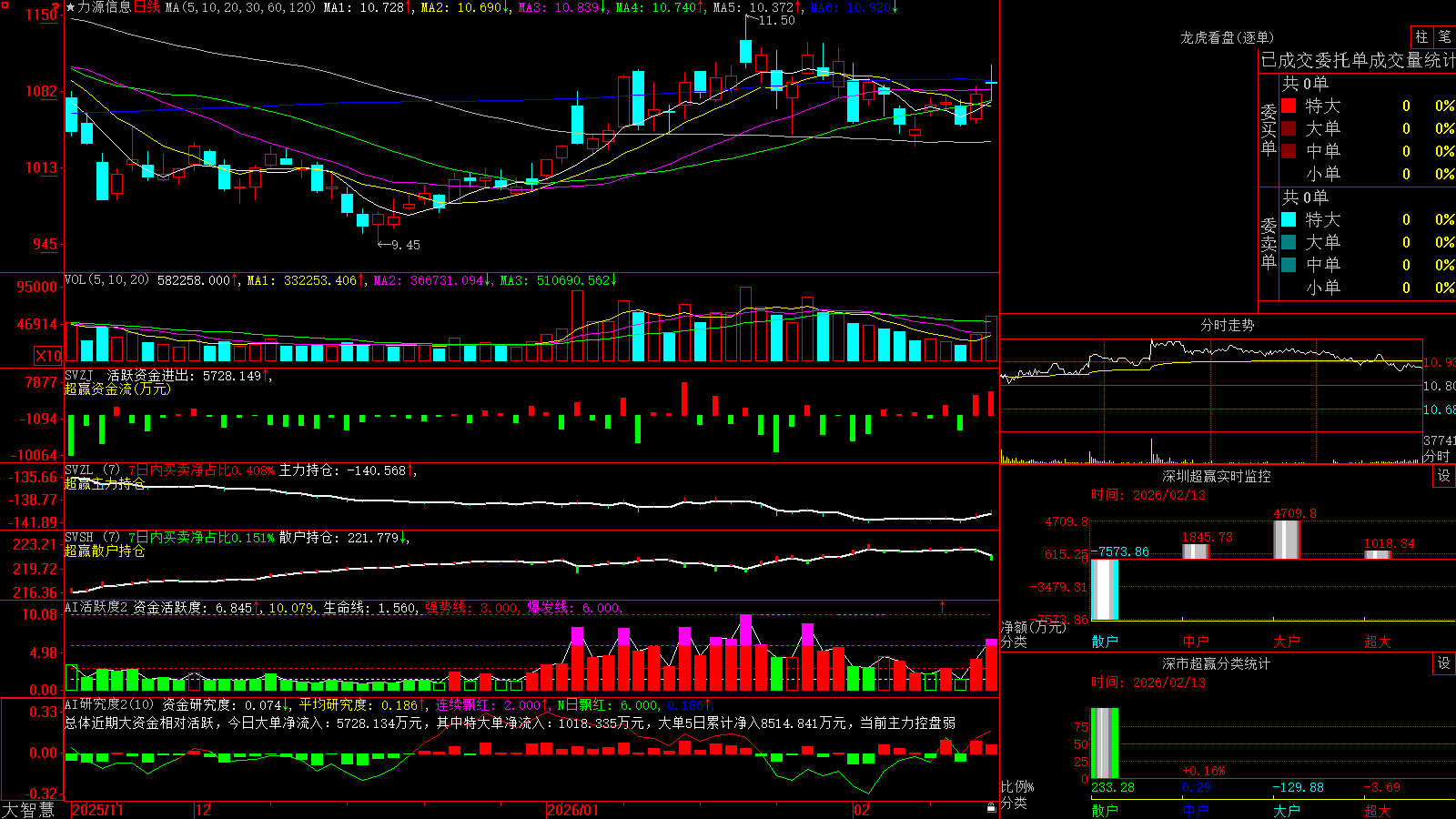This screenshot has width=1456, height=819.
Task: Select 大户 in 深圳超赢实时监控 chart
Action: click(x=1287, y=642)
